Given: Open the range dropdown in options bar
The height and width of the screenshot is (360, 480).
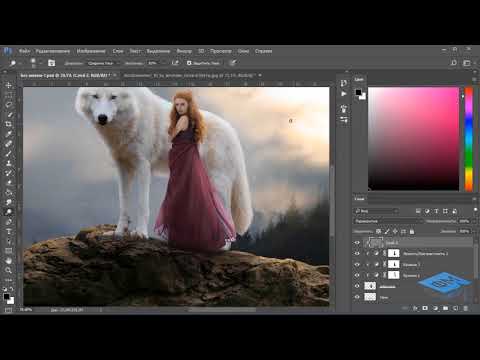Looking at the screenshot, I should (x=104, y=63).
